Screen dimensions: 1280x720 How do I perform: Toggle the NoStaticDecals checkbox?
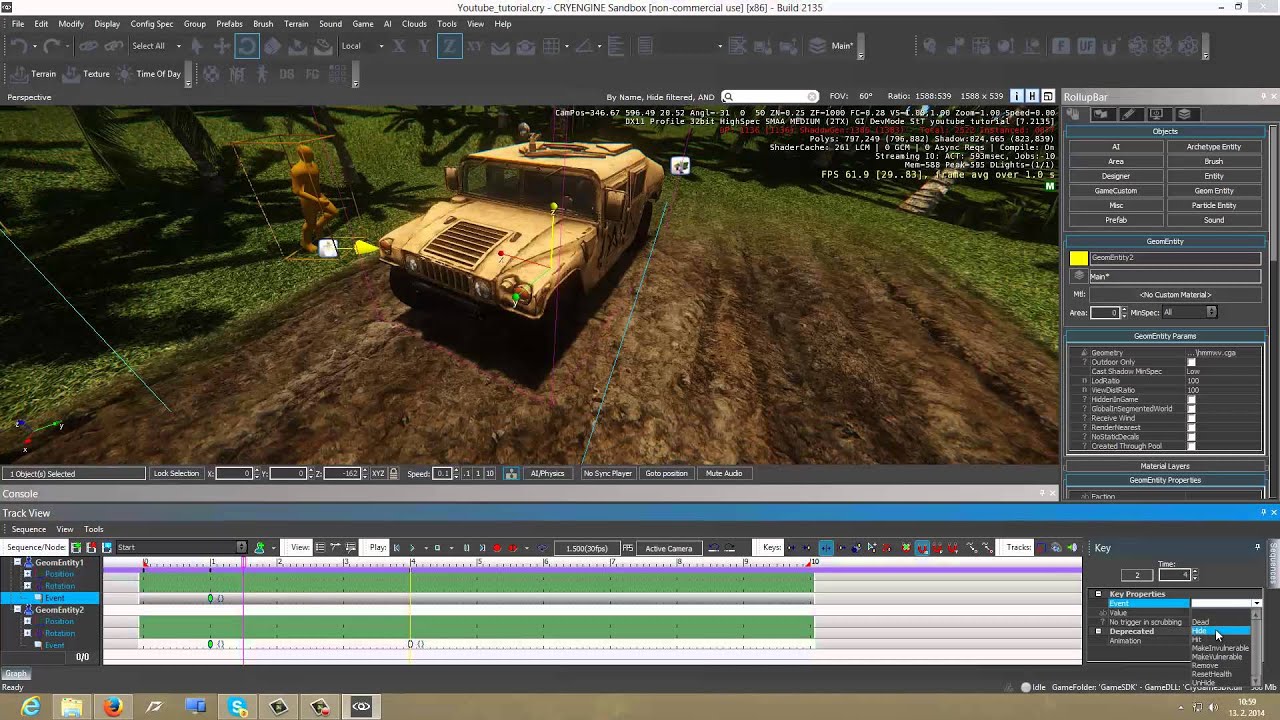click(1191, 437)
